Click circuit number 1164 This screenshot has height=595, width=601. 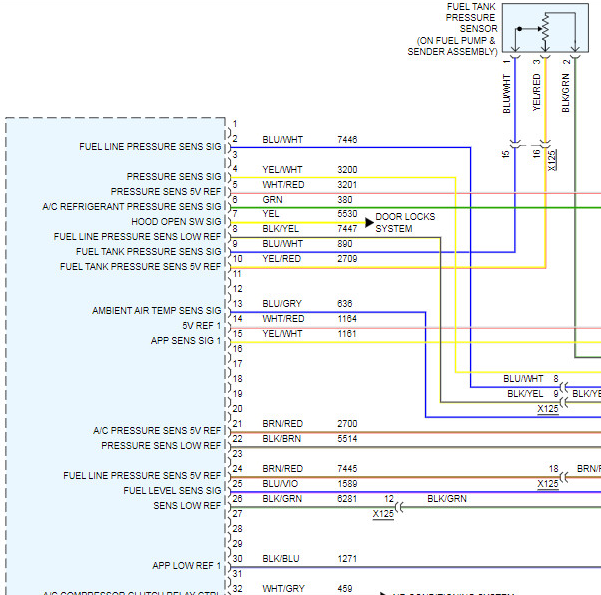347,319
